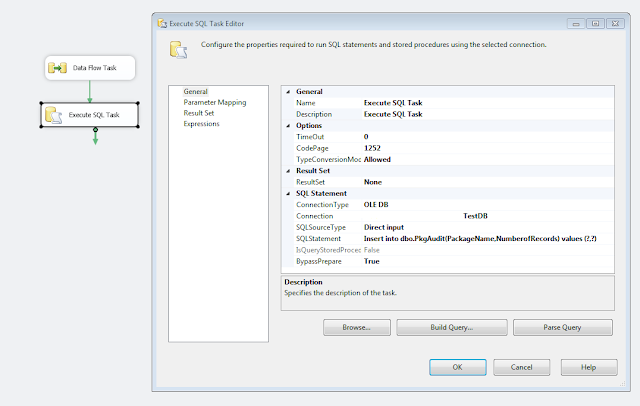Click the green output arrow below Execute SQL Task
Screen dimensions: 640x406
pyautogui.click(x=95, y=136)
